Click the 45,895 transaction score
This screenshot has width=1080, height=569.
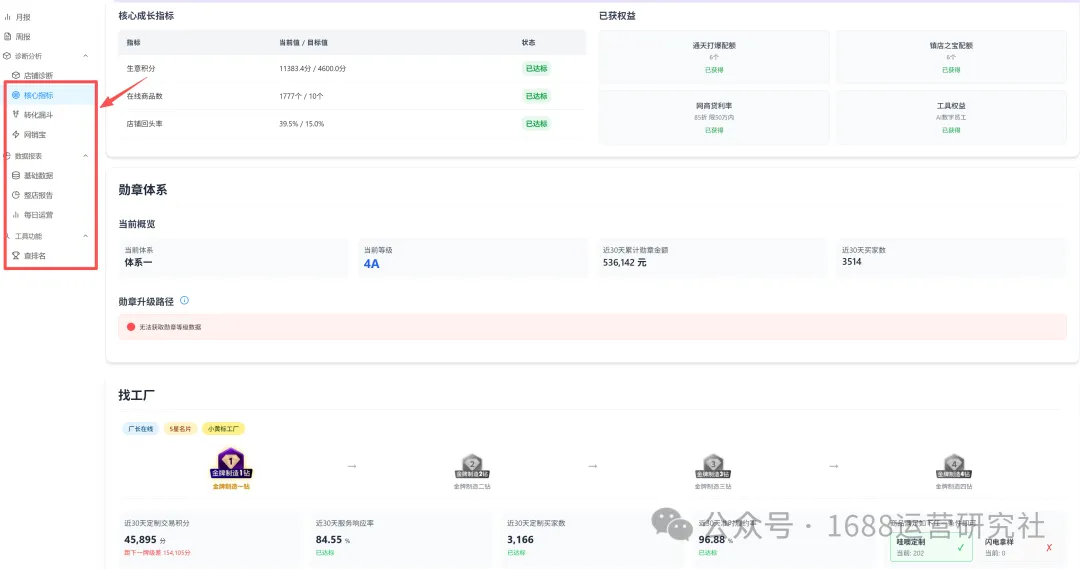(141, 539)
